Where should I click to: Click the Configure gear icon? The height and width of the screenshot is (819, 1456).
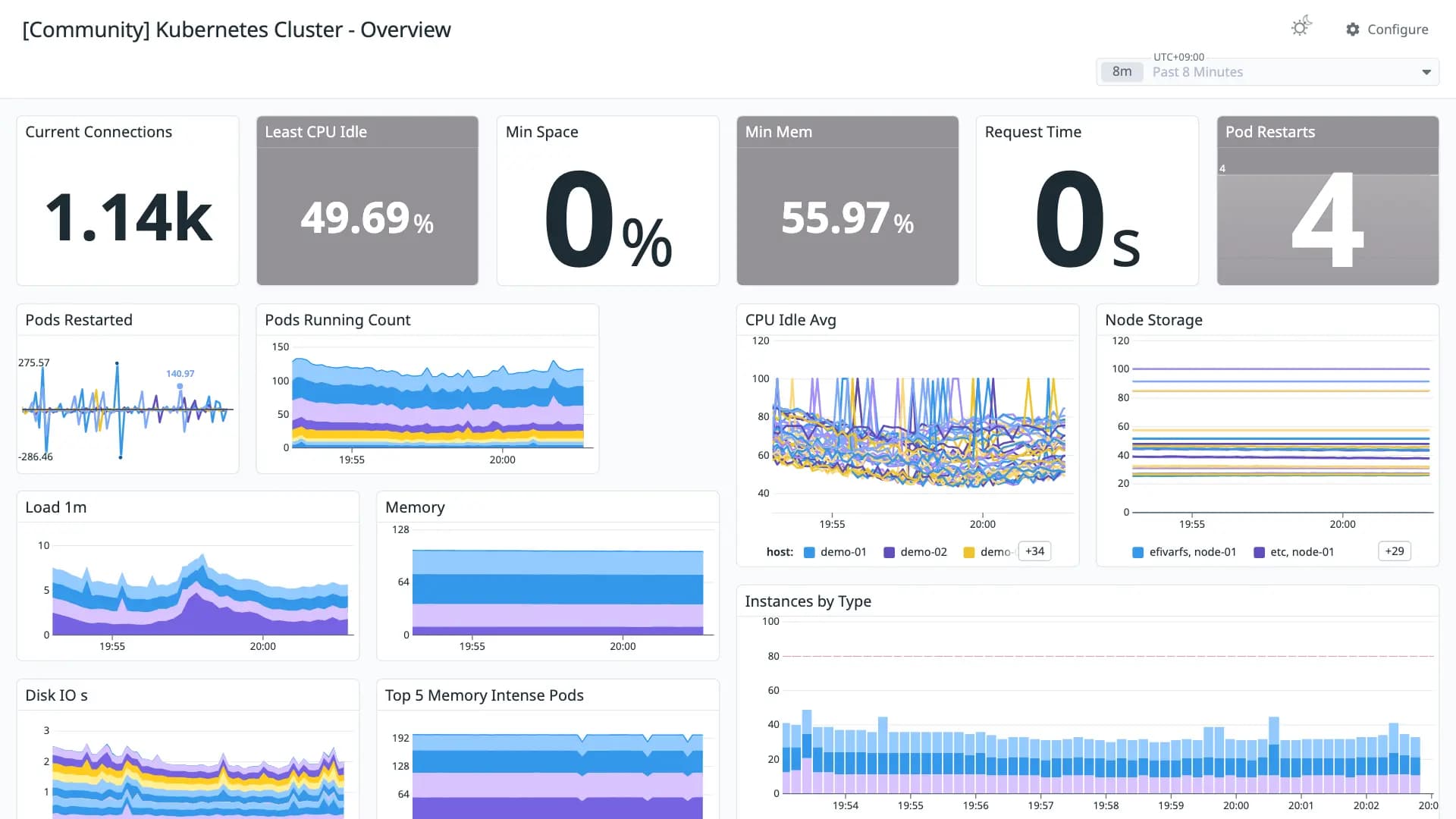1353,30
